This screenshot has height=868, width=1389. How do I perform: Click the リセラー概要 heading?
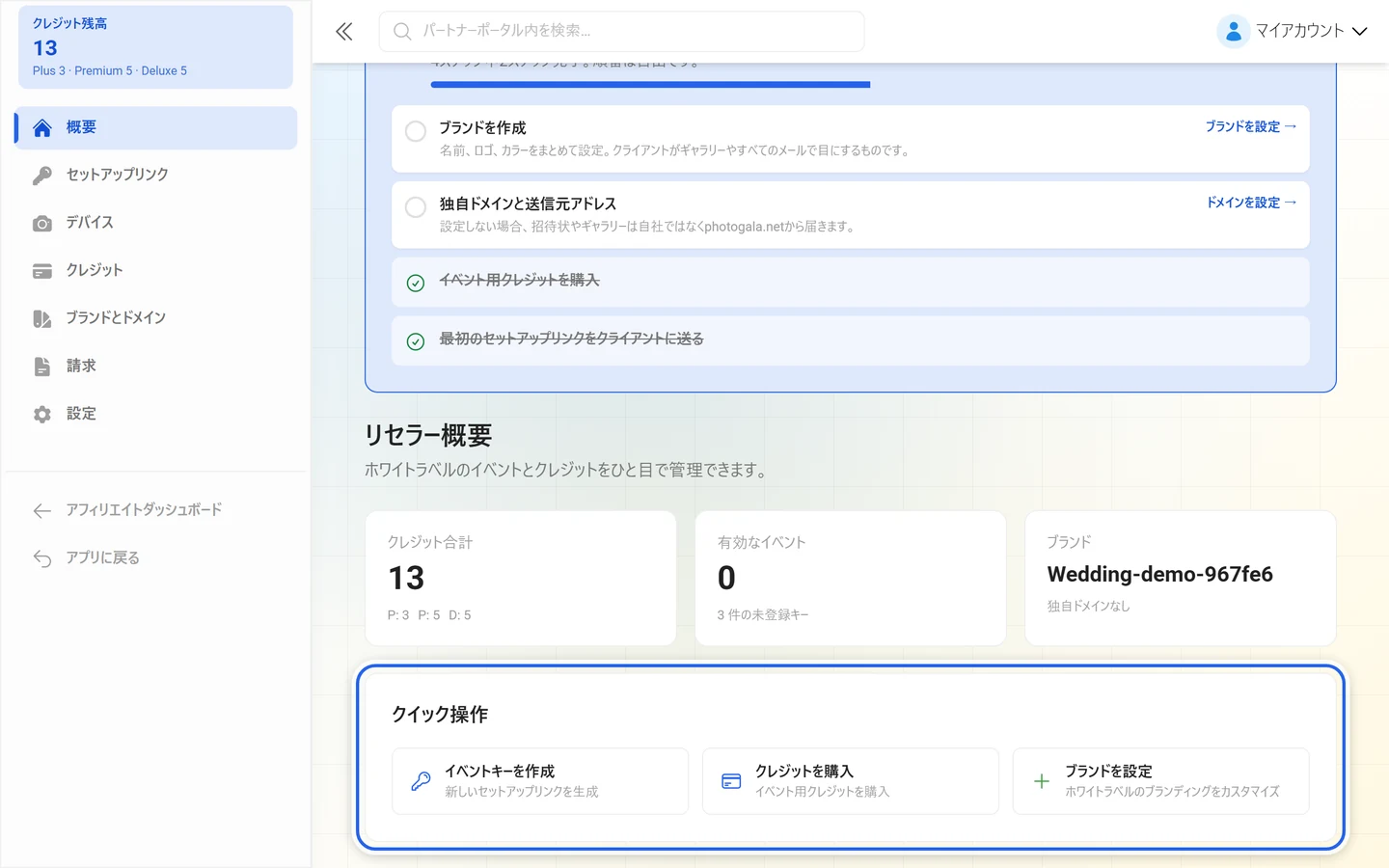pyautogui.click(x=428, y=436)
